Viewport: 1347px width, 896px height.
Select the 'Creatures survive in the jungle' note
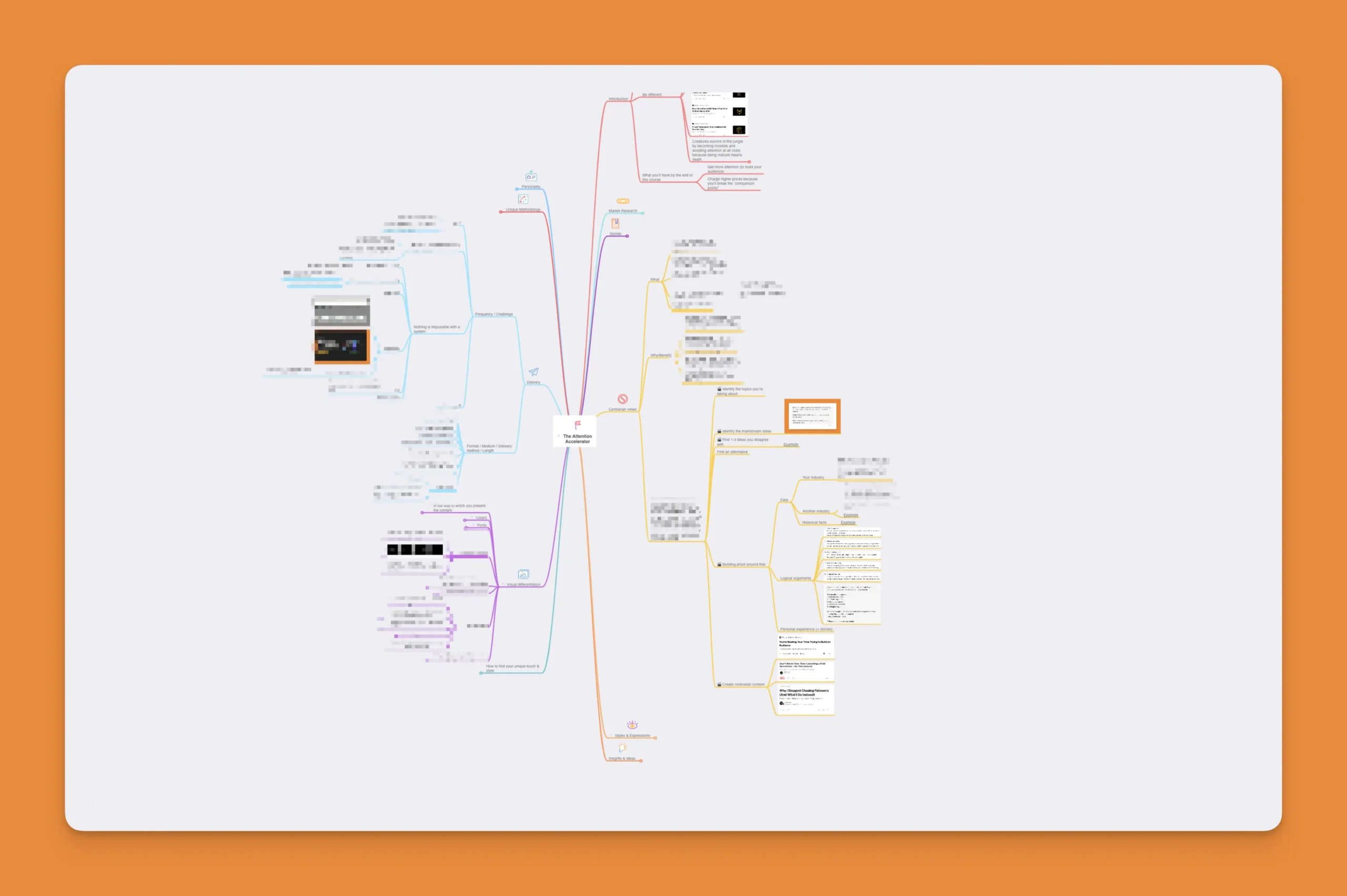click(717, 150)
